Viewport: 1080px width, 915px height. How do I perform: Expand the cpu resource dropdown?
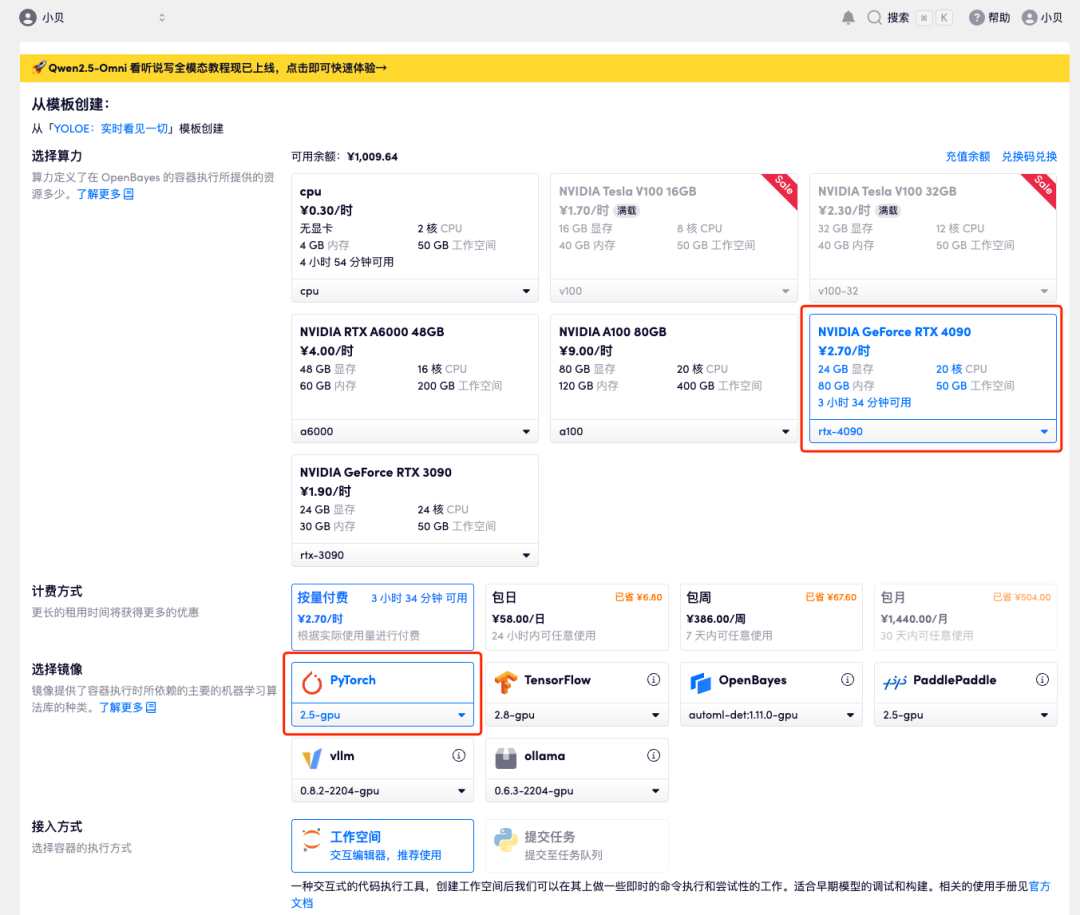(x=414, y=291)
